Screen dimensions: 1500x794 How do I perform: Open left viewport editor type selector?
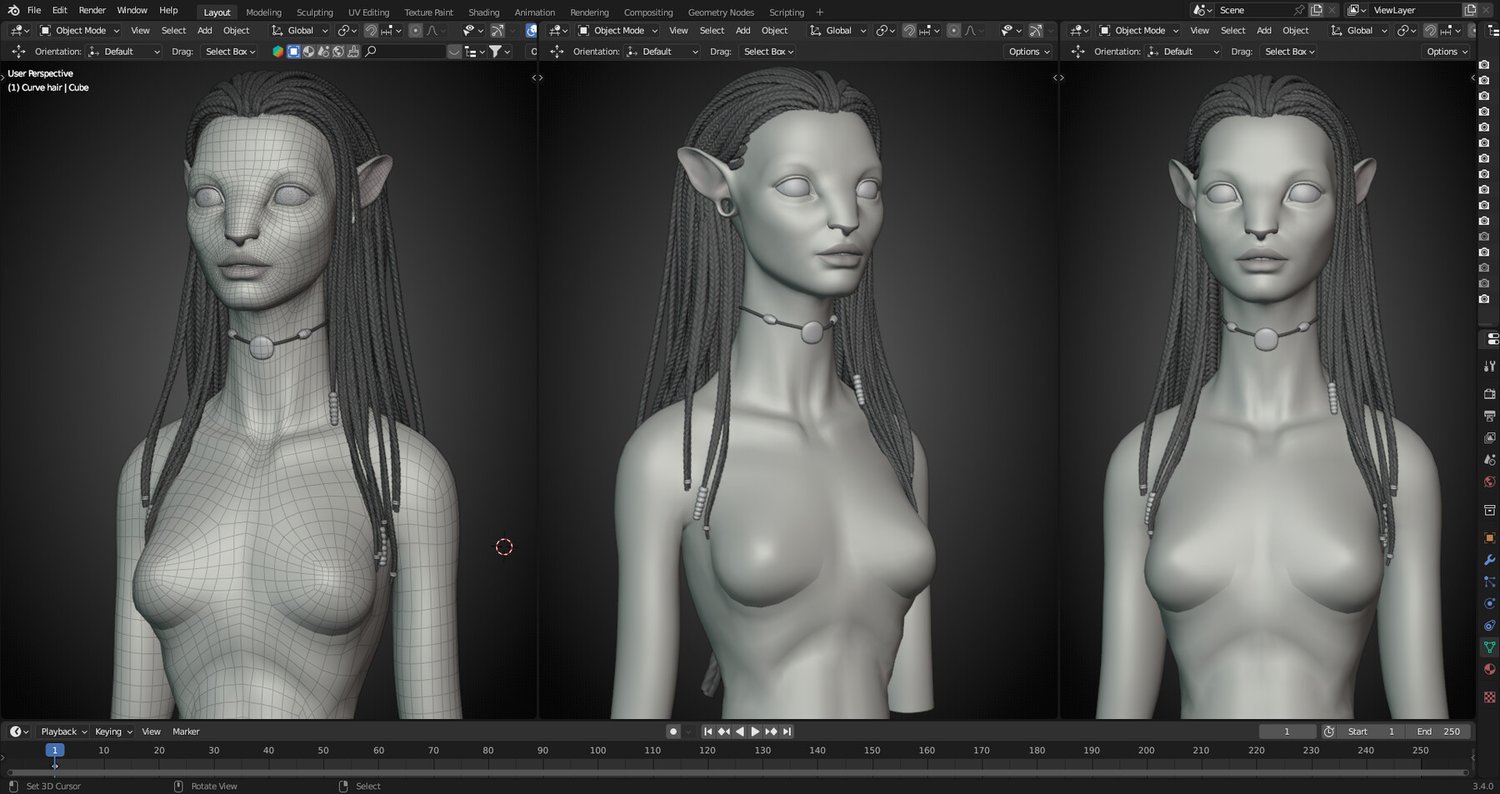point(19,31)
